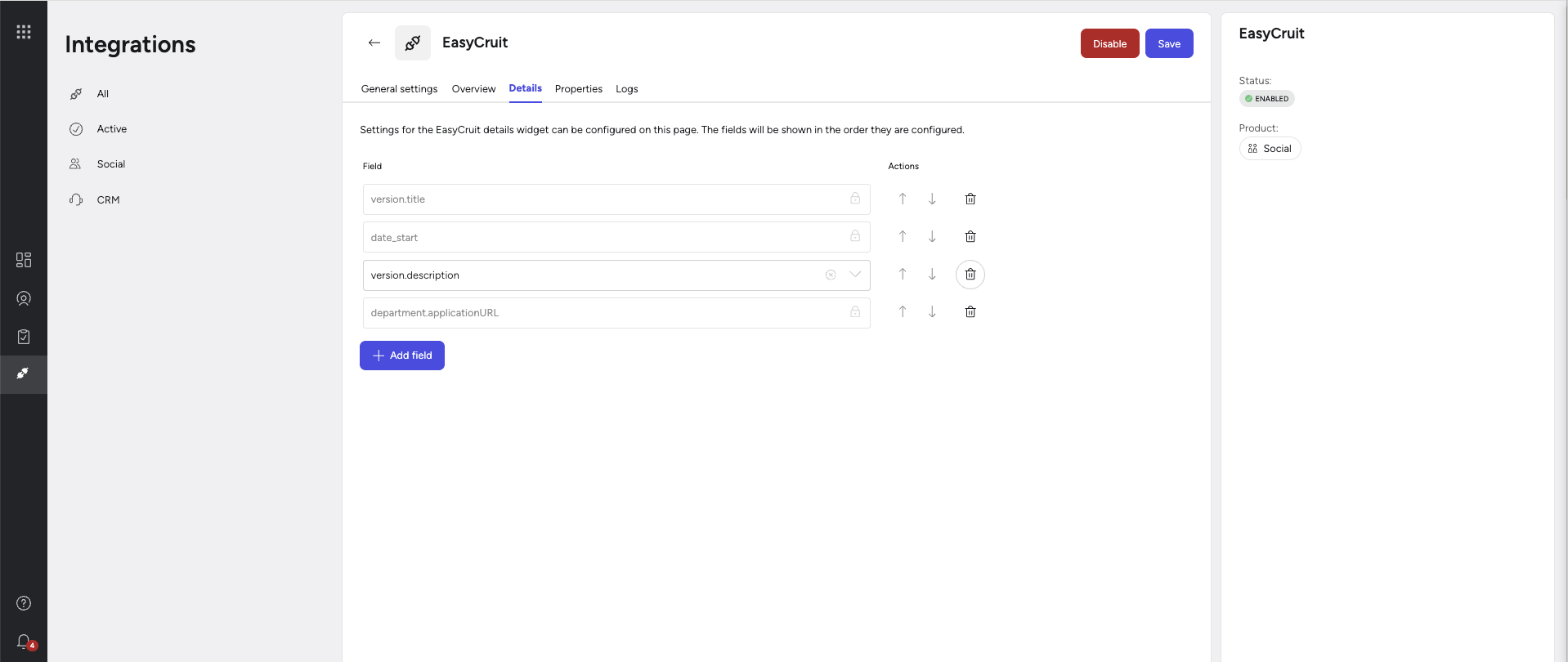
Task: Click the EasyCruit plug logo icon
Action: 413,42
